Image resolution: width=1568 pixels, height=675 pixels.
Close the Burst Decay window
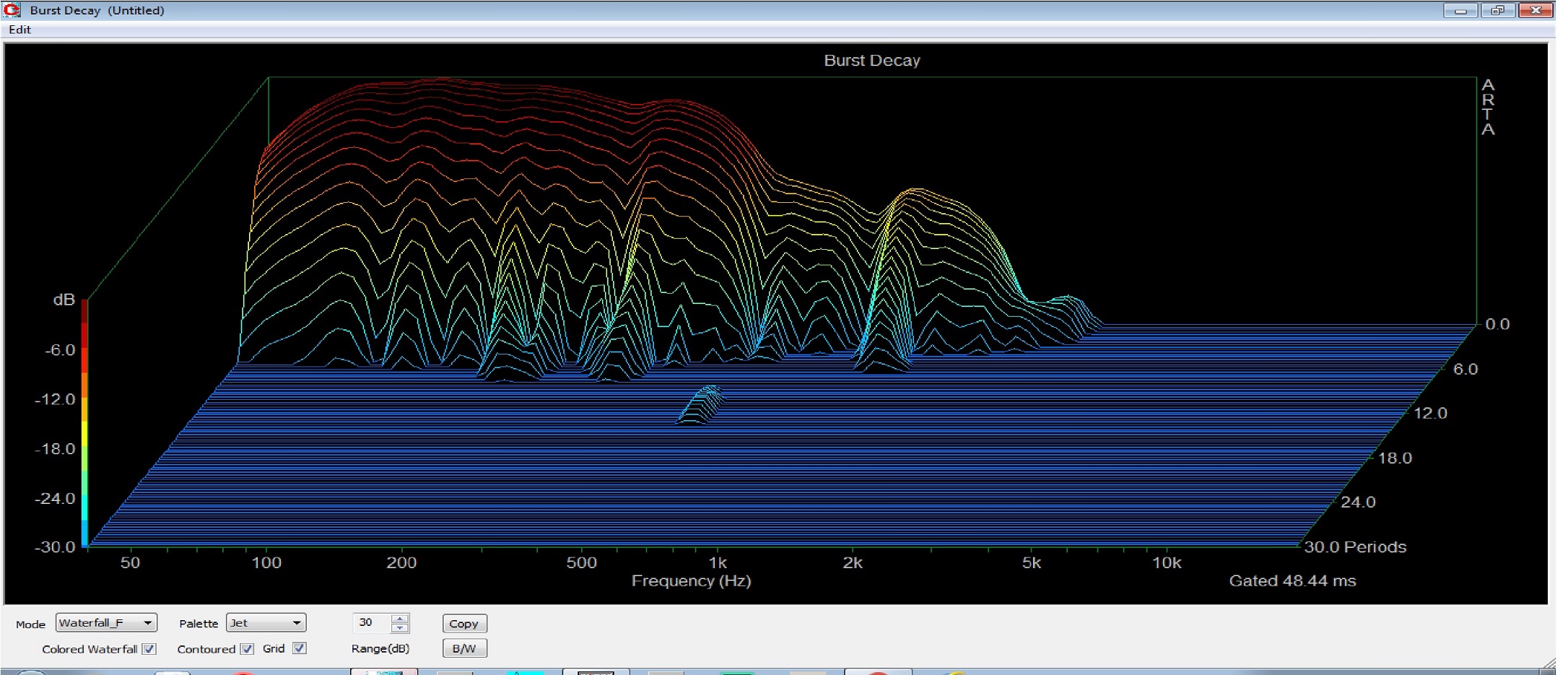1535,10
